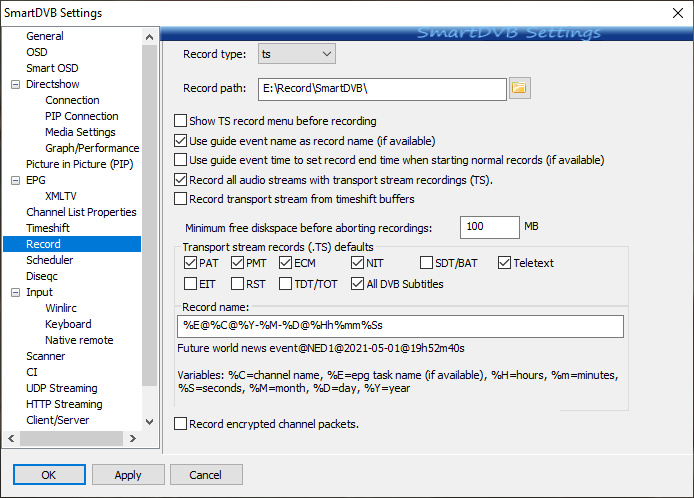Uncheck All DVB Subtitles

pos(357,284)
